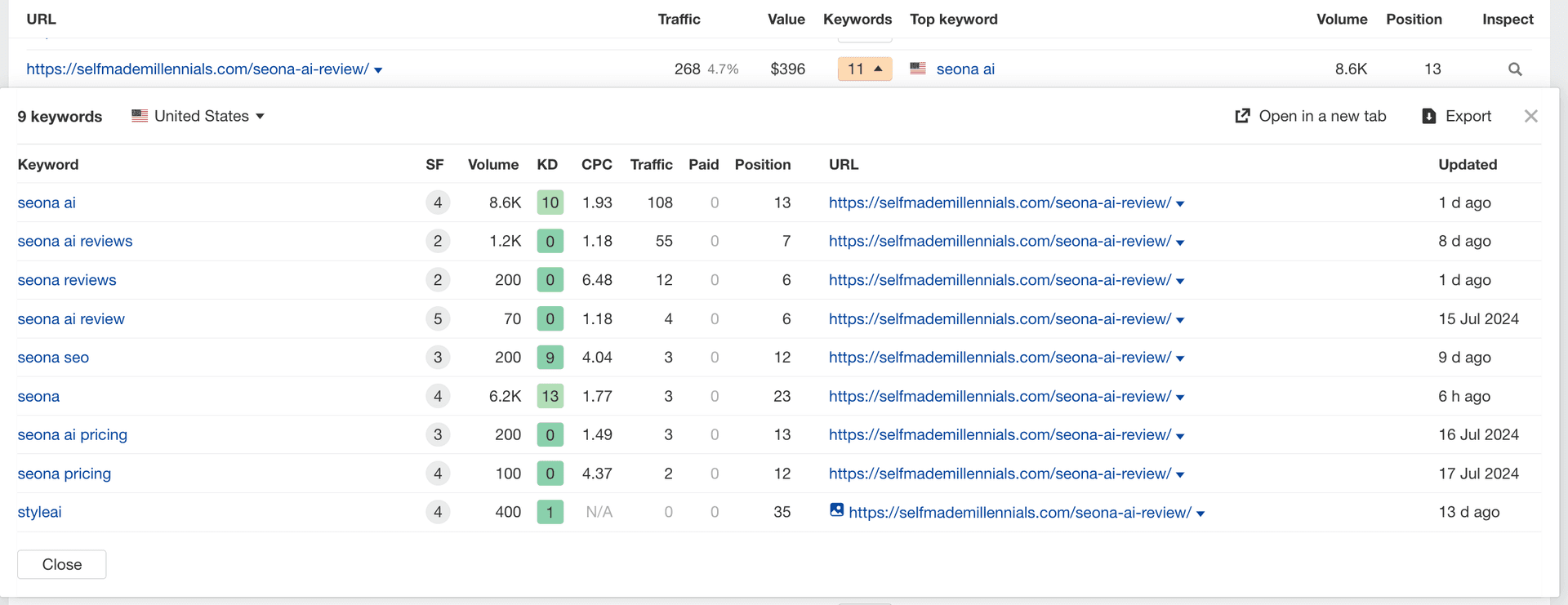Click the Export download icon
Viewport: 1568px width, 605px height.
coord(1428,116)
